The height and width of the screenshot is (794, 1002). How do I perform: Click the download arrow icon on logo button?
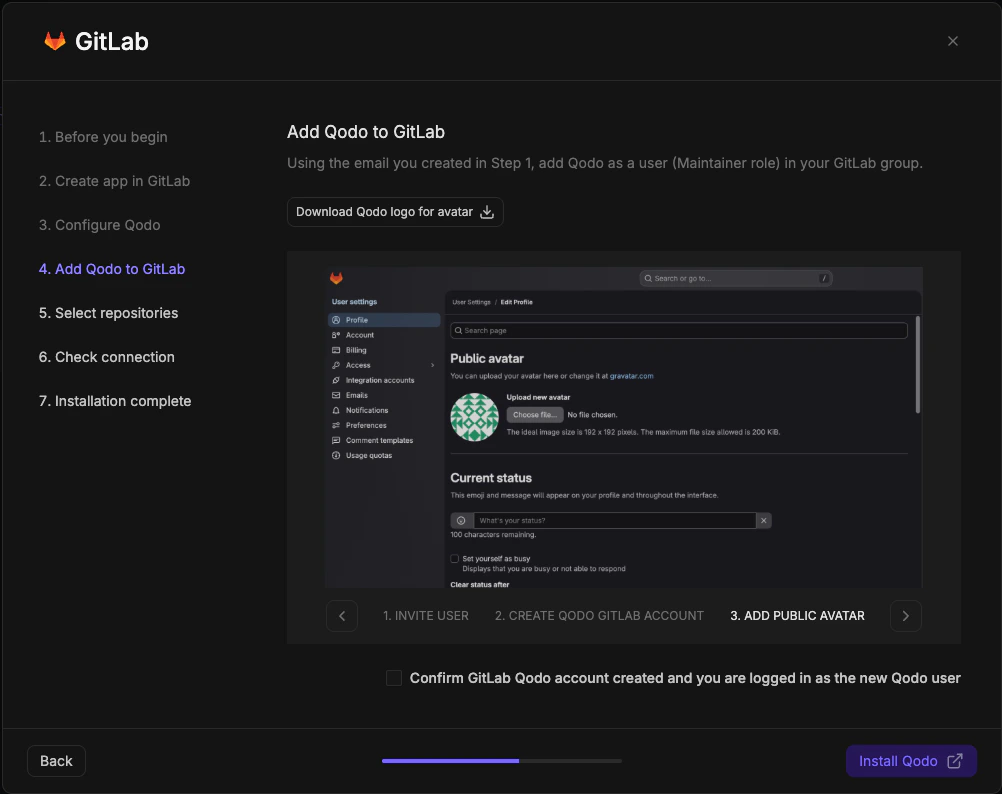487,211
